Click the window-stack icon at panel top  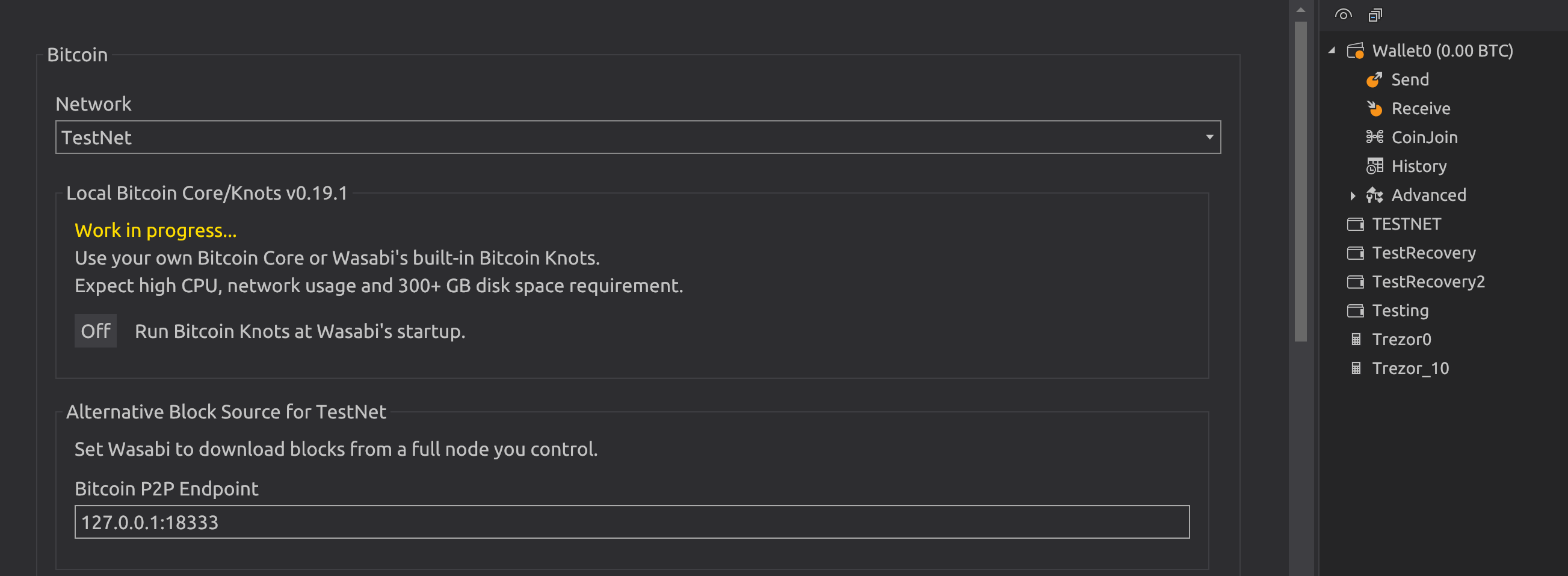click(1375, 14)
